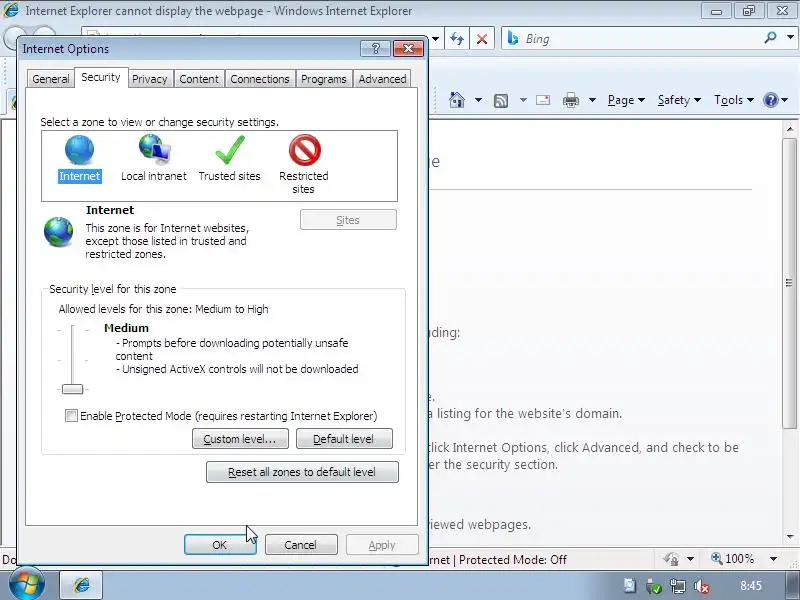Click the security level slider thumb
The image size is (800, 600).
click(72, 389)
